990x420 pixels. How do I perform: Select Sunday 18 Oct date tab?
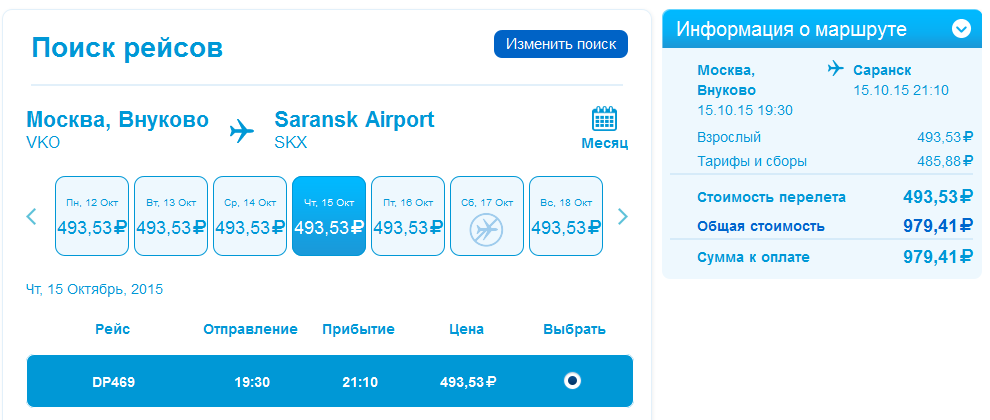(566, 216)
